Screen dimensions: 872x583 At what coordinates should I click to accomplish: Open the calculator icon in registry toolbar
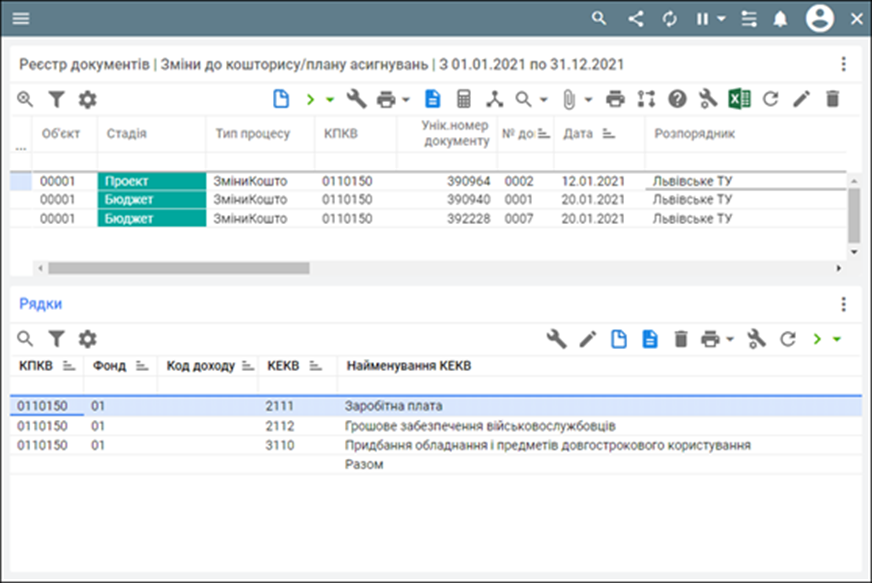tap(463, 99)
